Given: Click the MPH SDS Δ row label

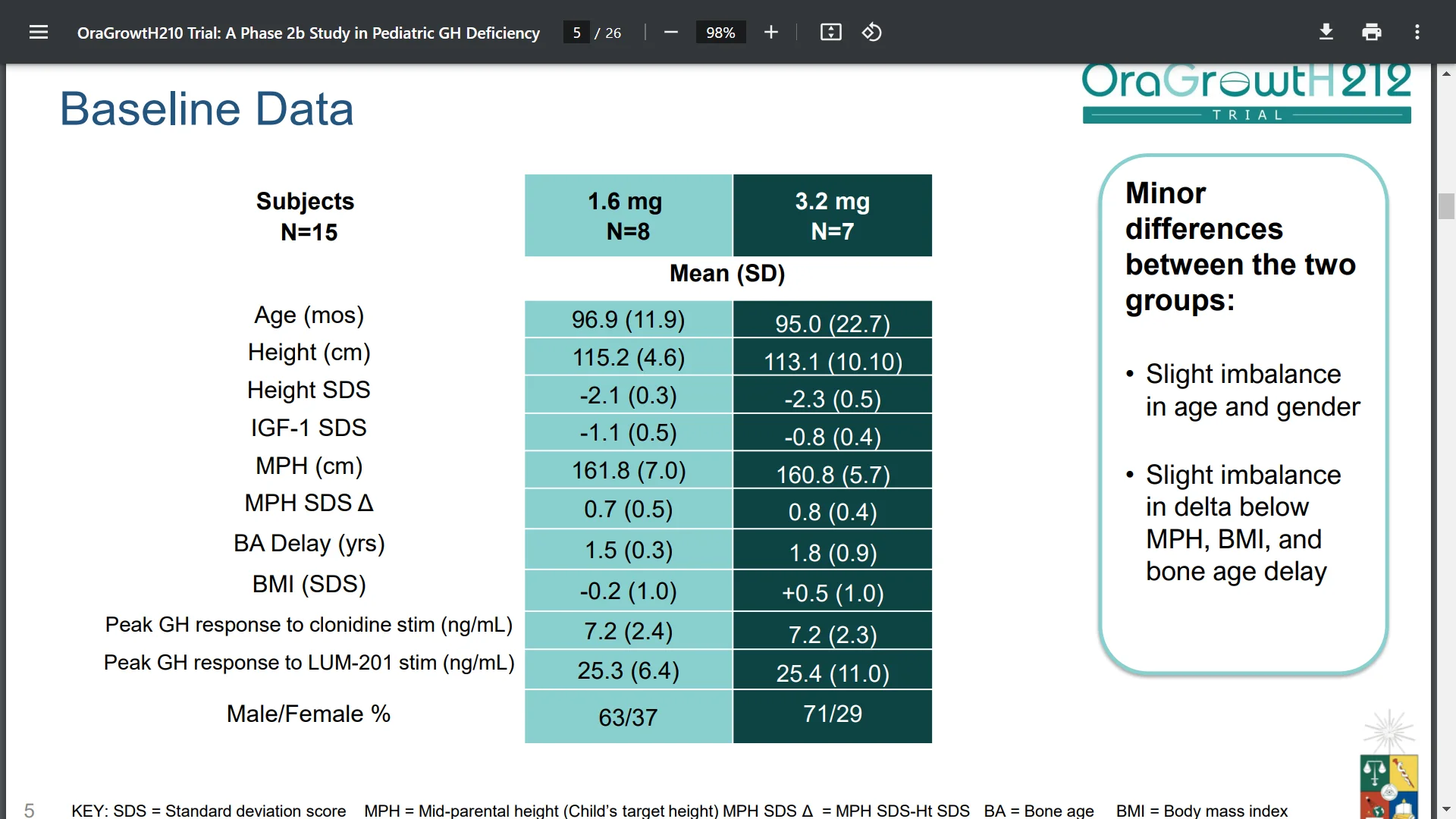Looking at the screenshot, I should [309, 503].
